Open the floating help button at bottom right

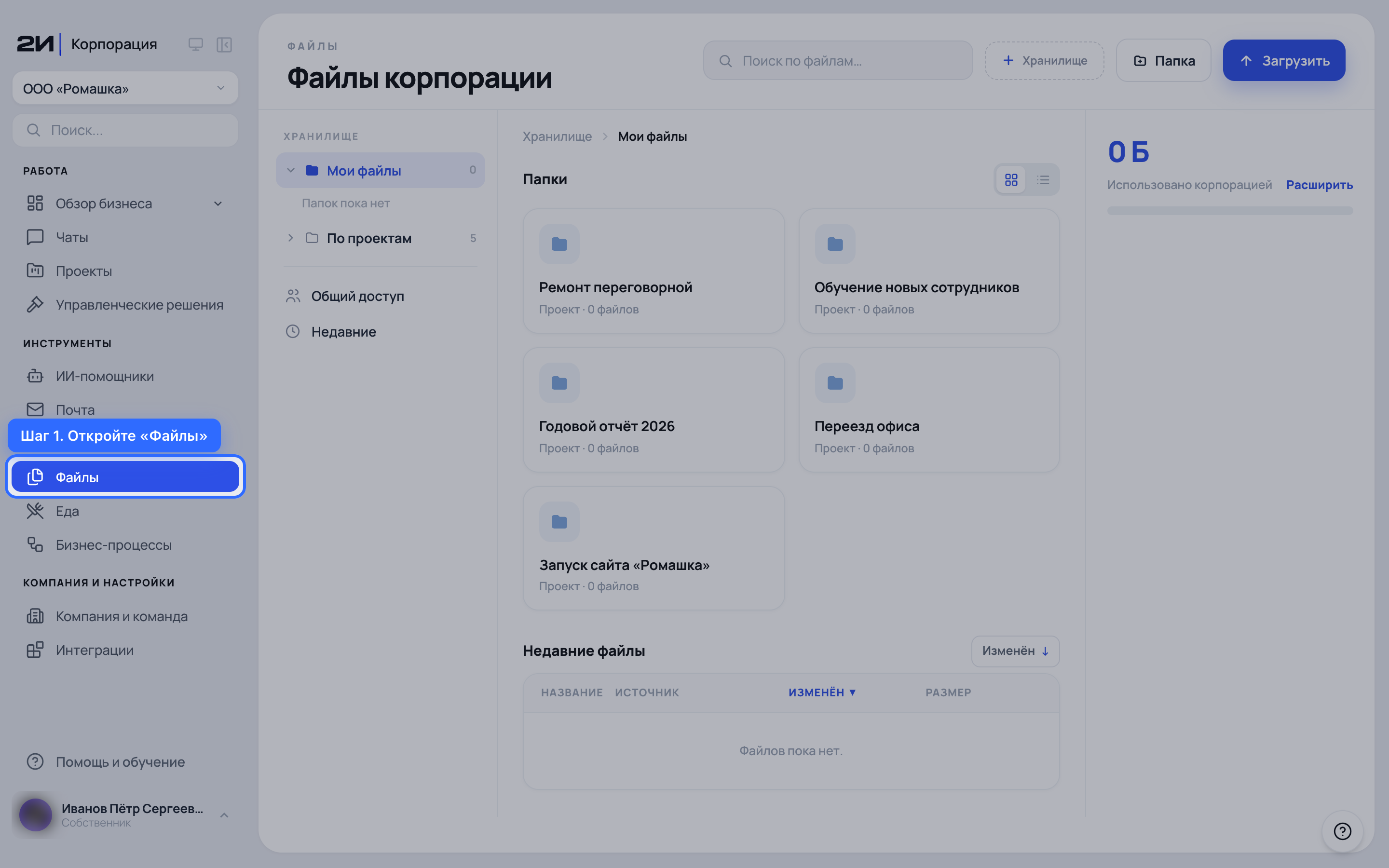click(1342, 831)
